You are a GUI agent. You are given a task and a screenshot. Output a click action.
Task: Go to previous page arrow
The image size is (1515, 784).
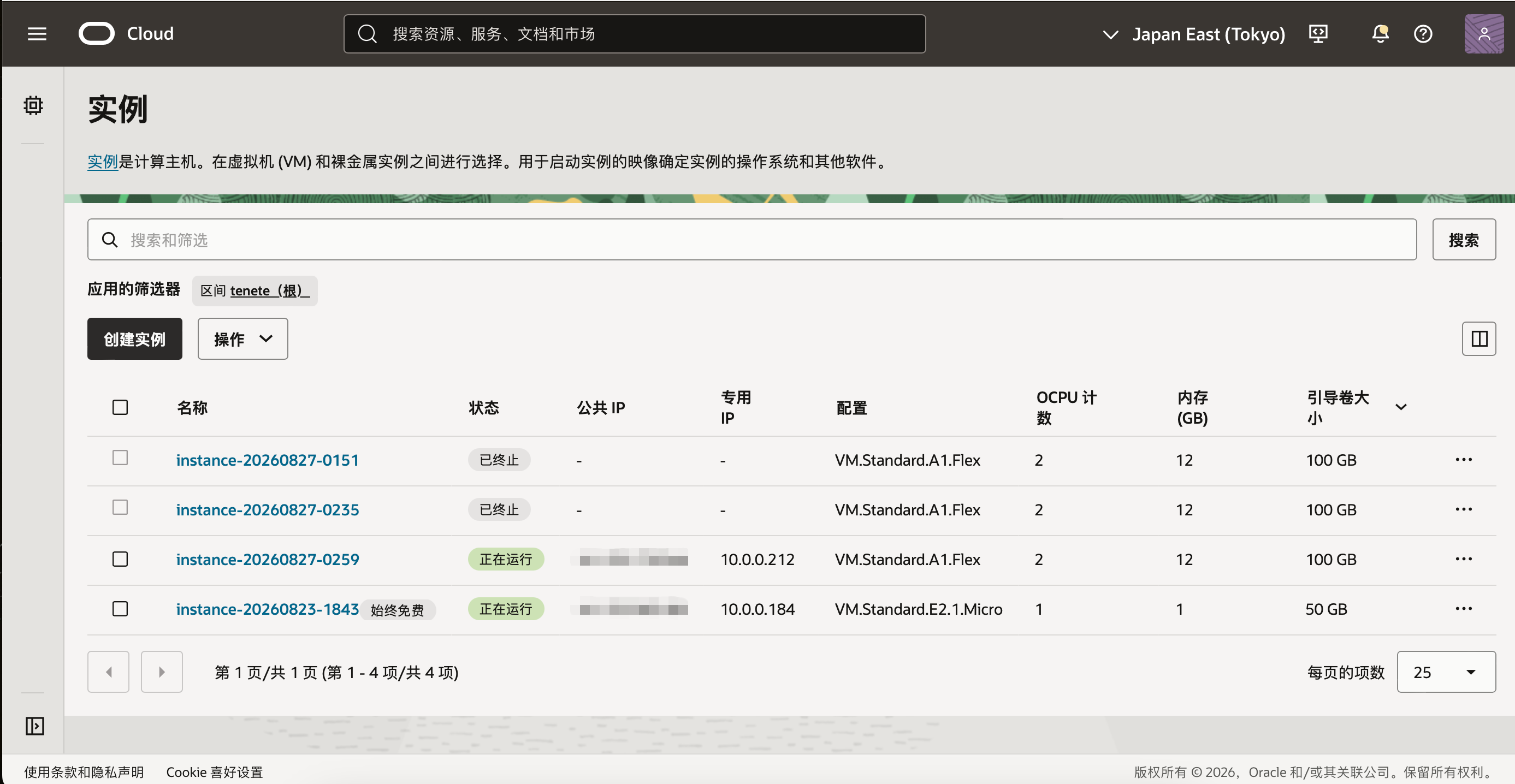coord(108,671)
